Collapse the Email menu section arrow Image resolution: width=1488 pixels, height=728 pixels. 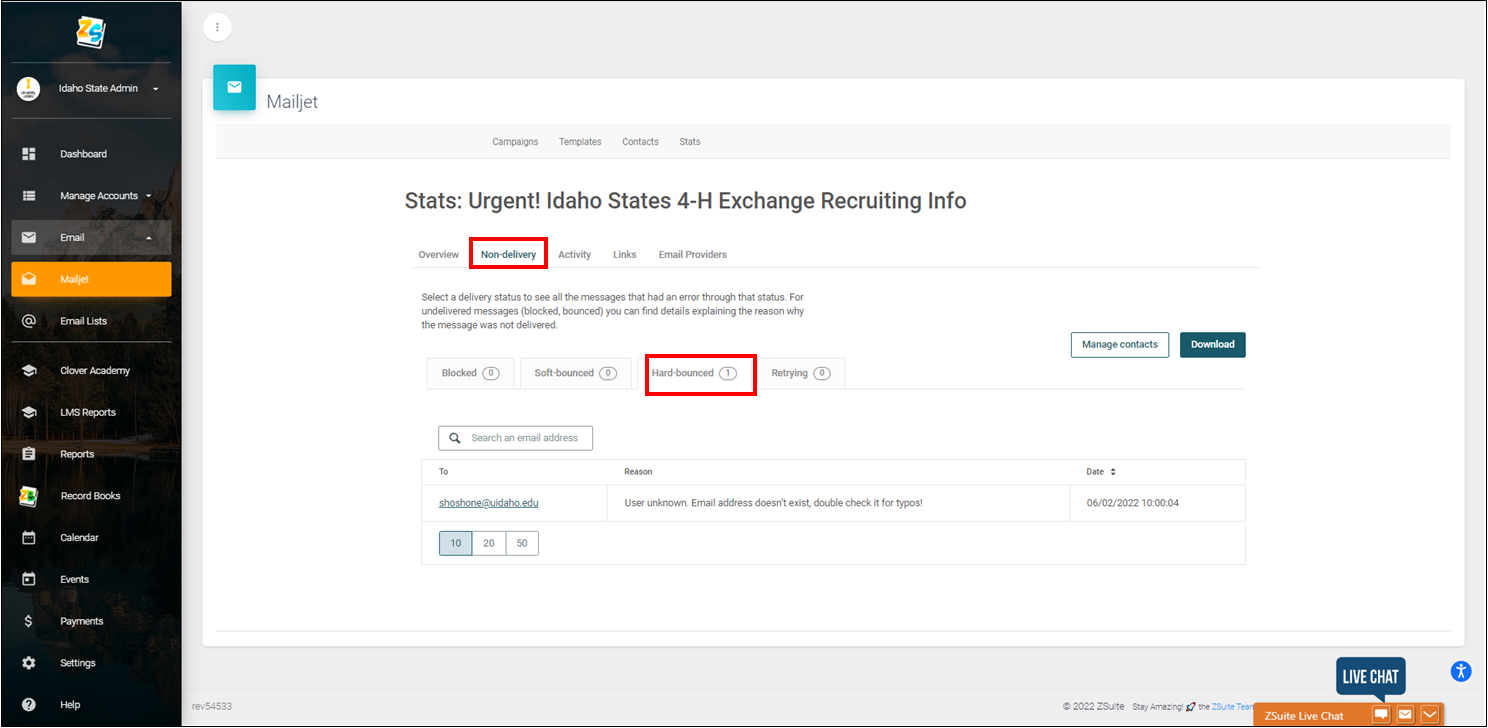149,238
